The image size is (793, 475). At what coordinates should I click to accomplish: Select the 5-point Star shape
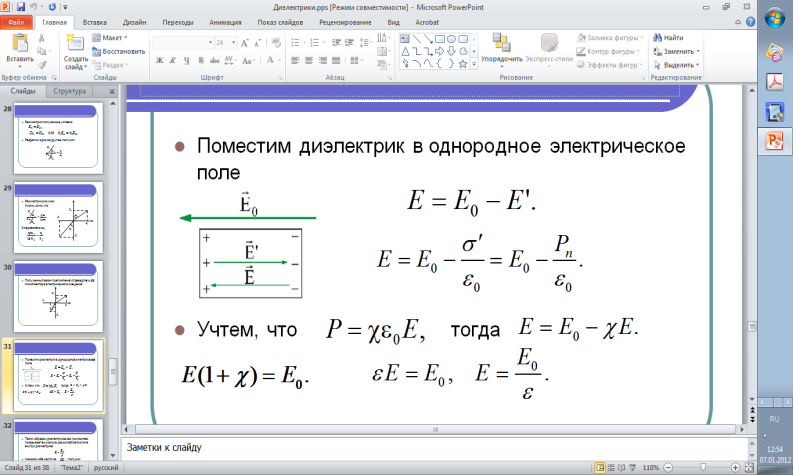click(462, 64)
